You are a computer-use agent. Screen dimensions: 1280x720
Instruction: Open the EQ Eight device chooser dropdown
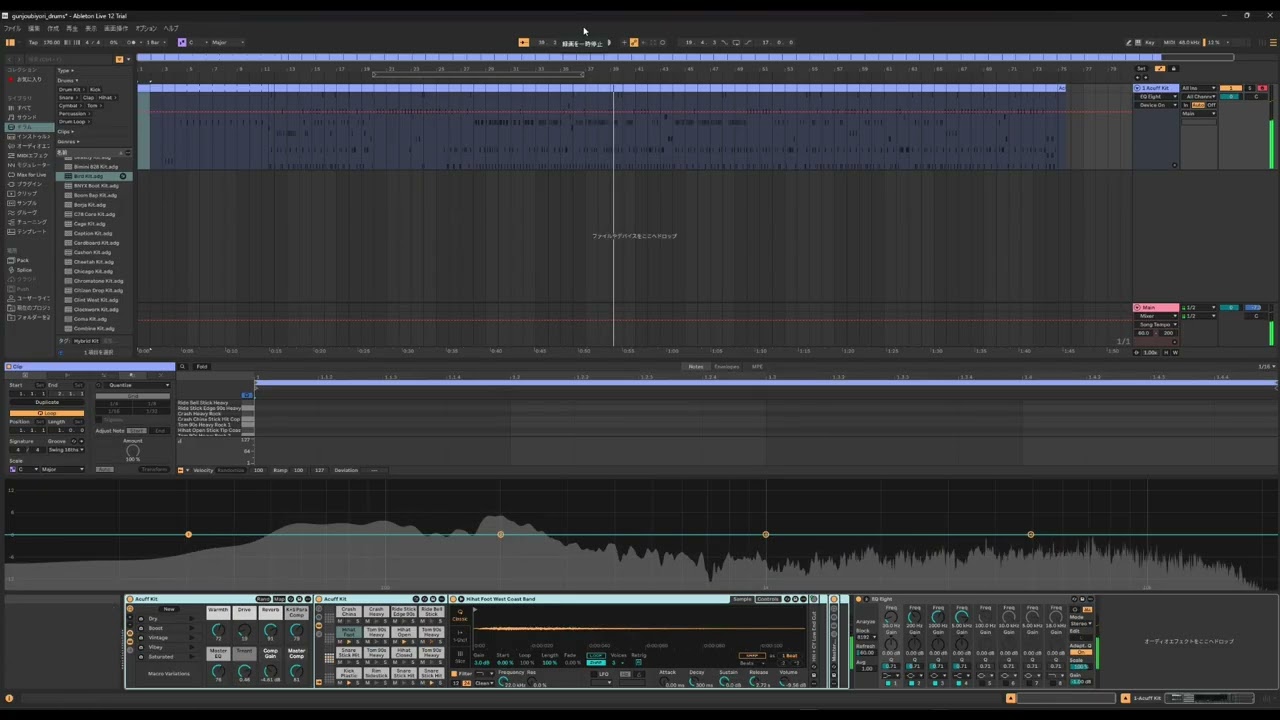1158,96
